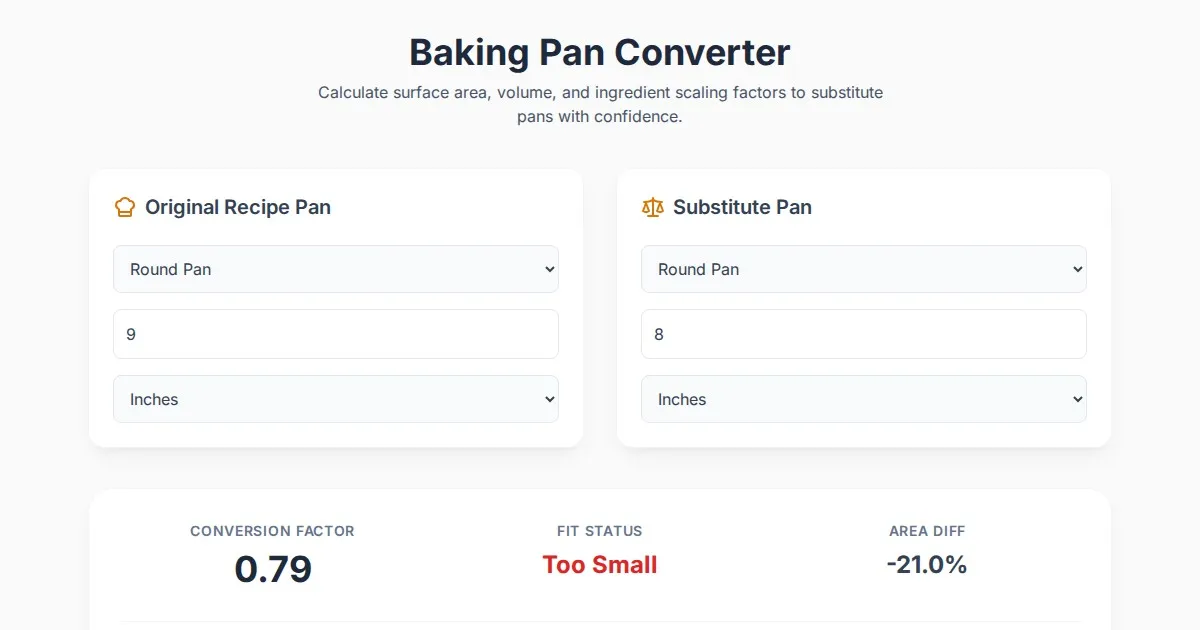Viewport: 1200px width, 630px height.
Task: Click the chevron arrow on original Round Pan select
Action: point(548,269)
